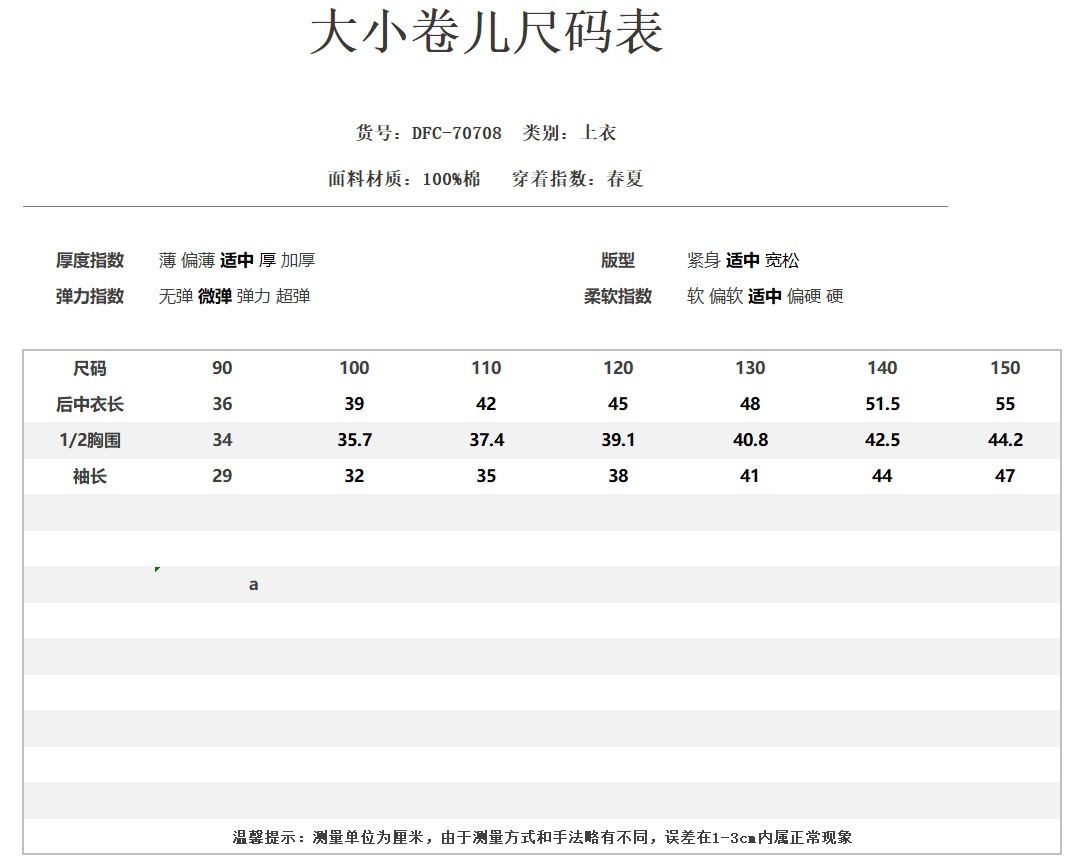Screen dimensions: 1080x867
Task: Click sleeve length value 32
Action: [354, 475]
